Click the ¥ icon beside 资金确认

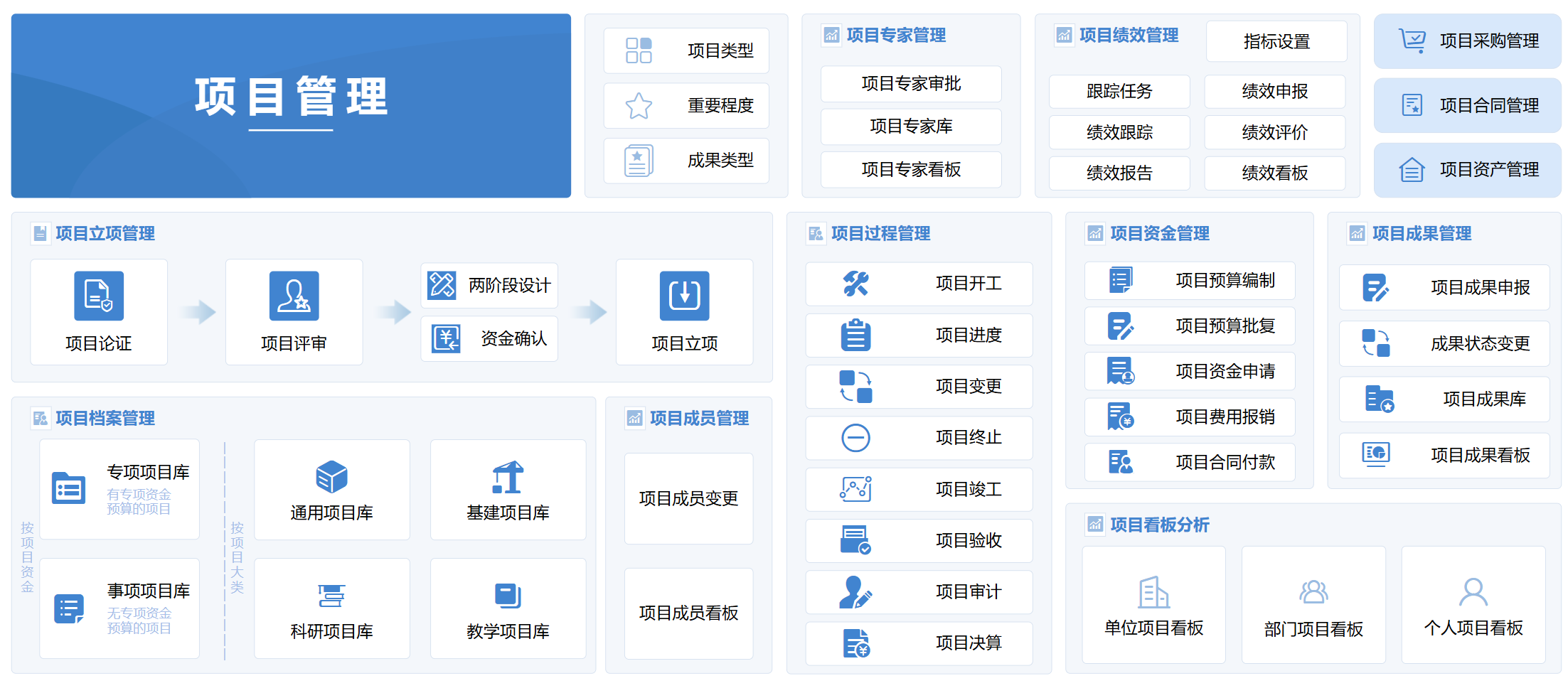click(447, 339)
